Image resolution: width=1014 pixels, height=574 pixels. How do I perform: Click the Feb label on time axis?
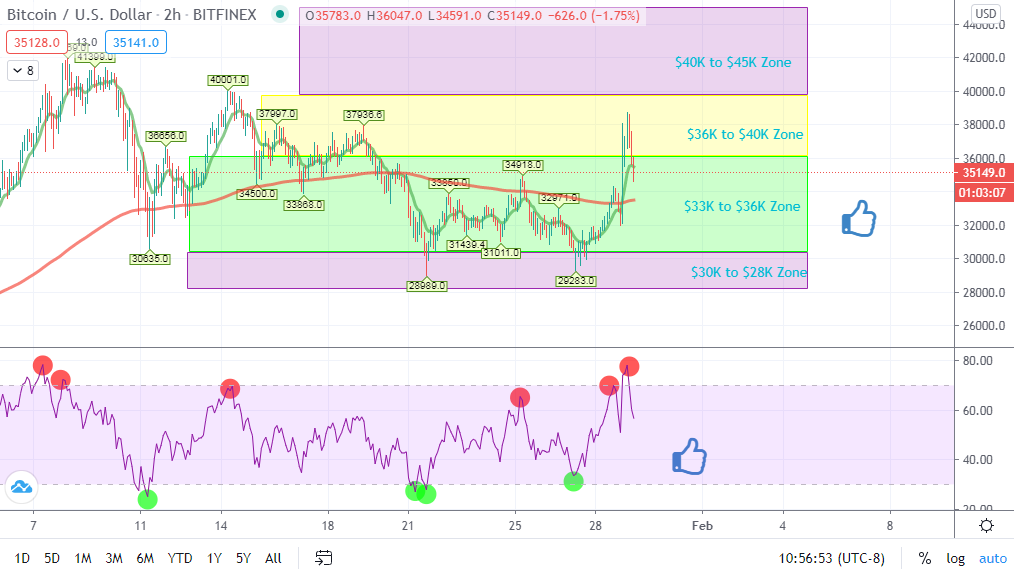702,526
